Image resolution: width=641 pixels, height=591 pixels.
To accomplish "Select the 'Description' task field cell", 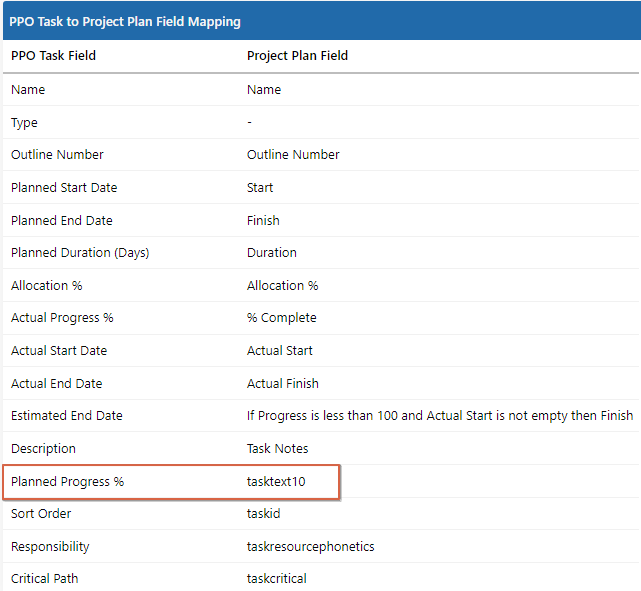I will (43, 449).
